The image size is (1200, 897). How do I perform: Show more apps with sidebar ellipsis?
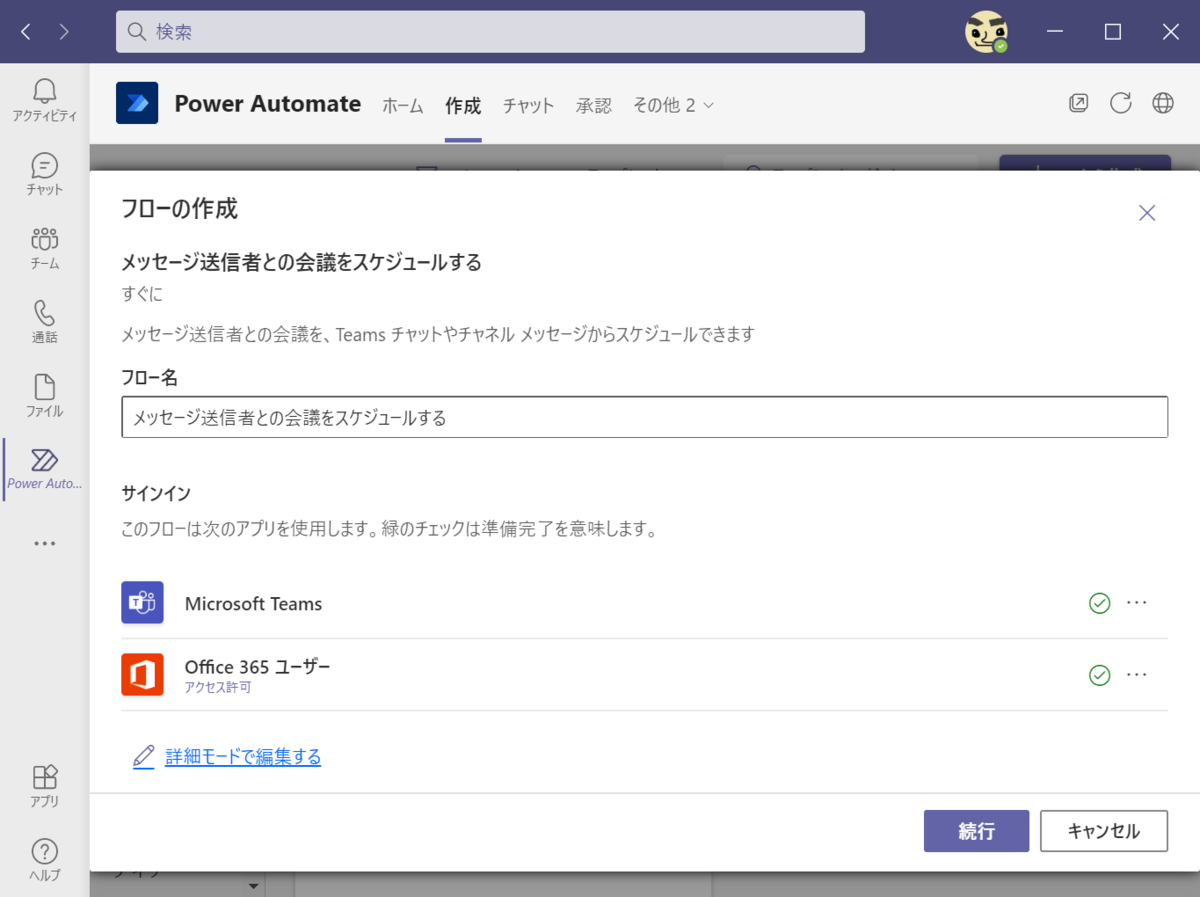[44, 544]
